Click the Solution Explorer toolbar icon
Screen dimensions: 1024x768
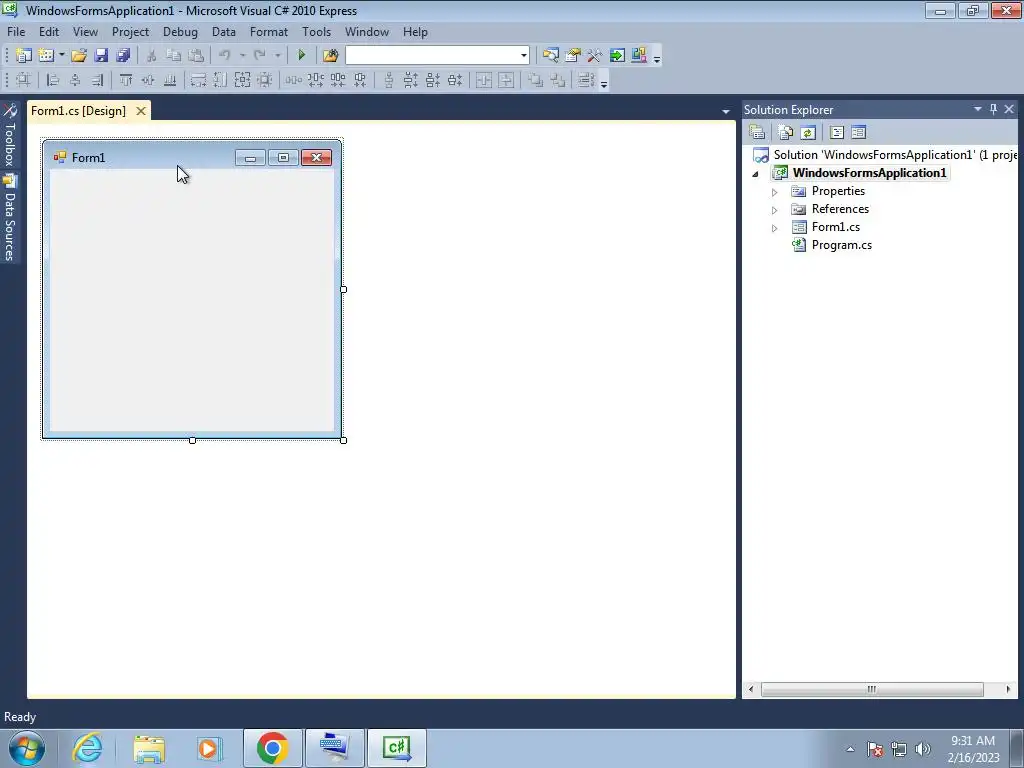click(551, 56)
